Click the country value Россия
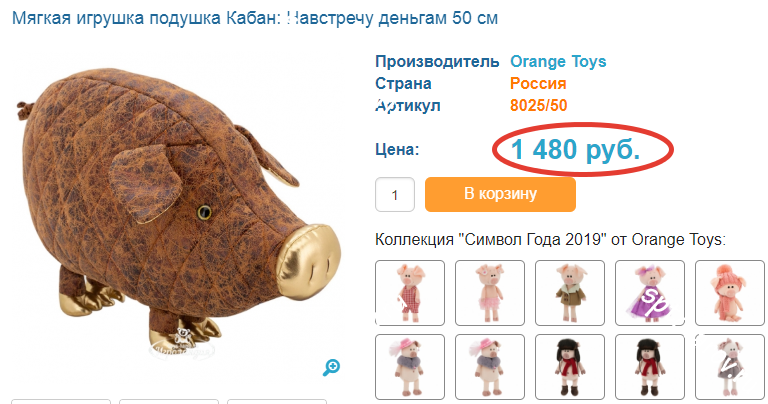 pyautogui.click(x=538, y=83)
